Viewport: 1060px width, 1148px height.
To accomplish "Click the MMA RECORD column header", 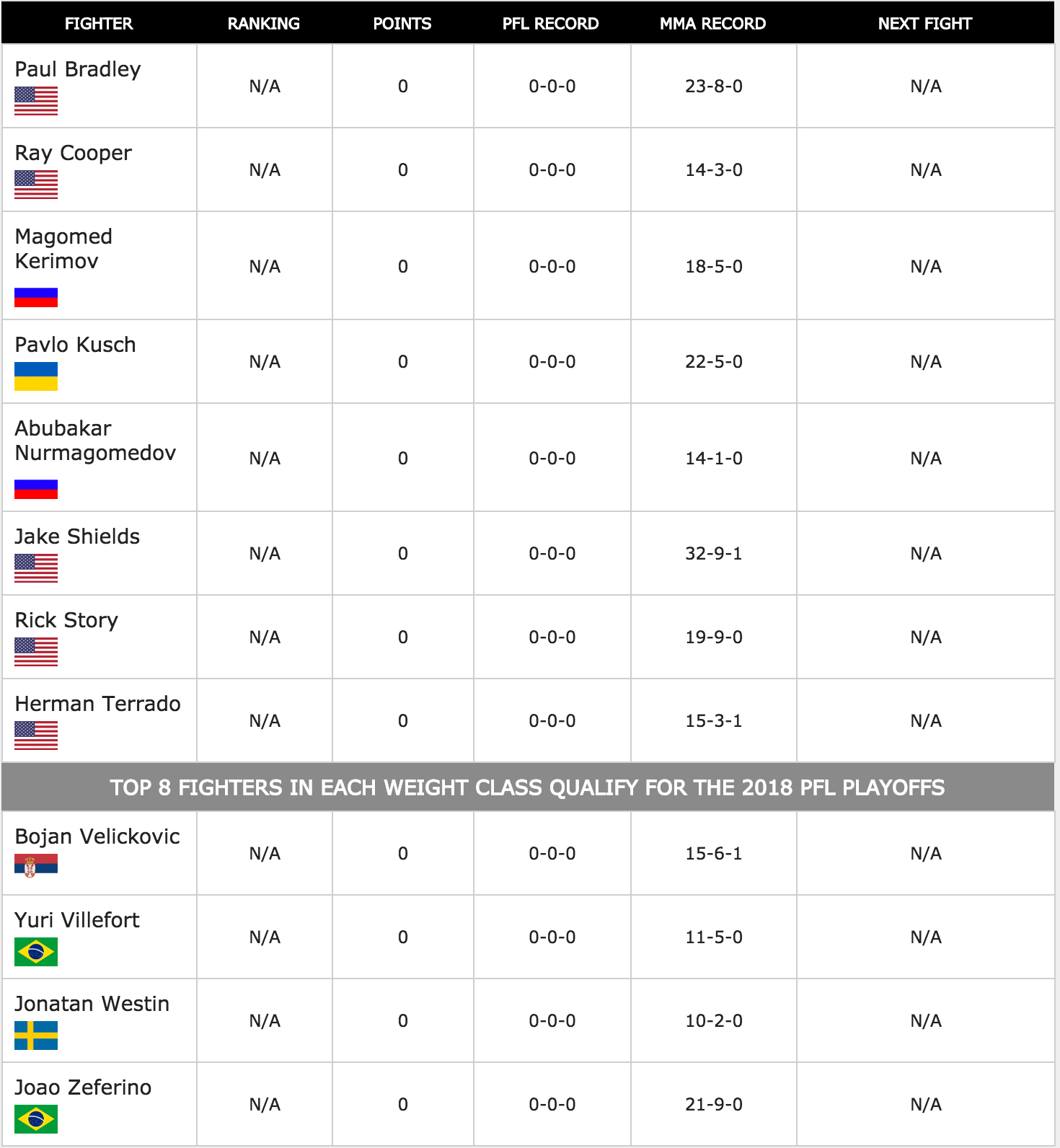I will click(x=712, y=24).
